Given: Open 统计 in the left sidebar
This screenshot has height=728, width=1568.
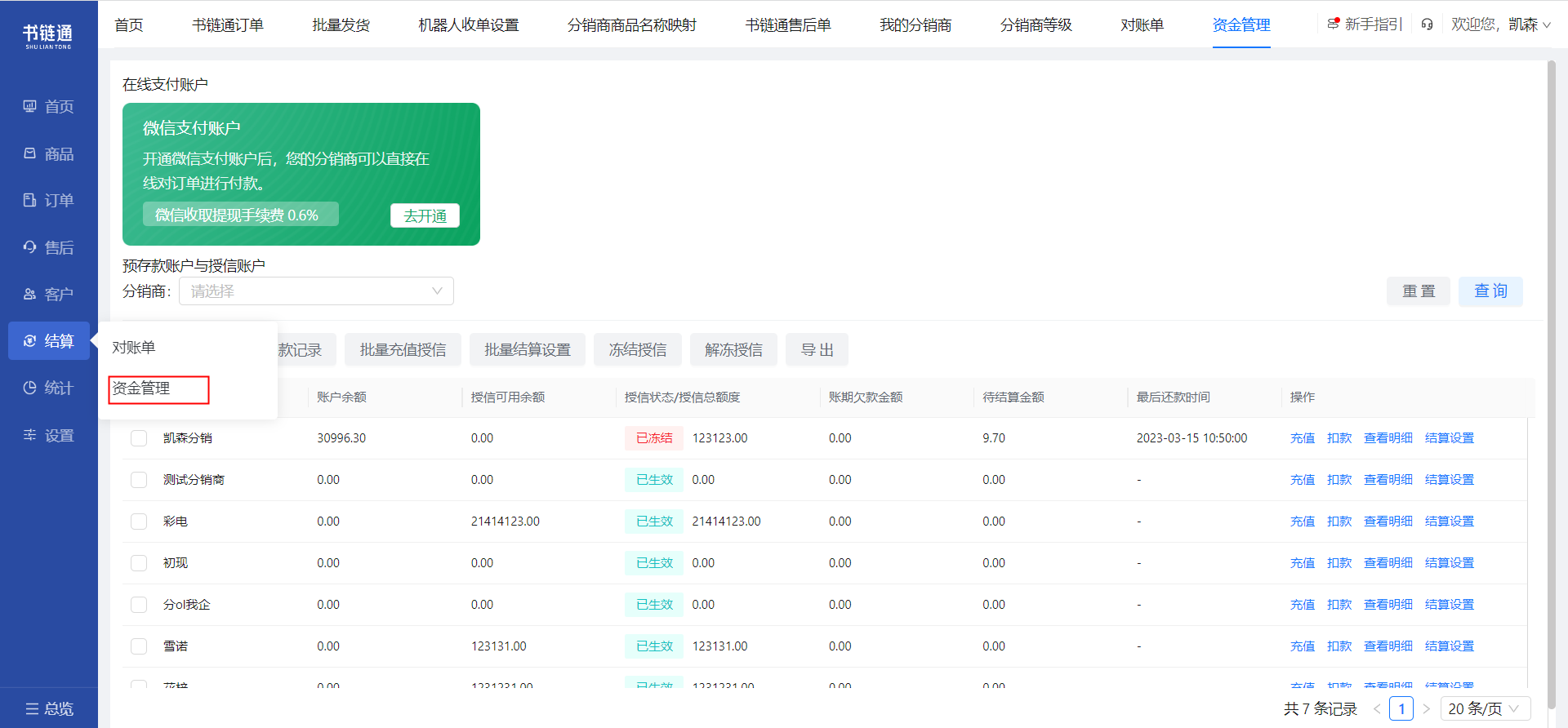Looking at the screenshot, I should tap(49, 388).
